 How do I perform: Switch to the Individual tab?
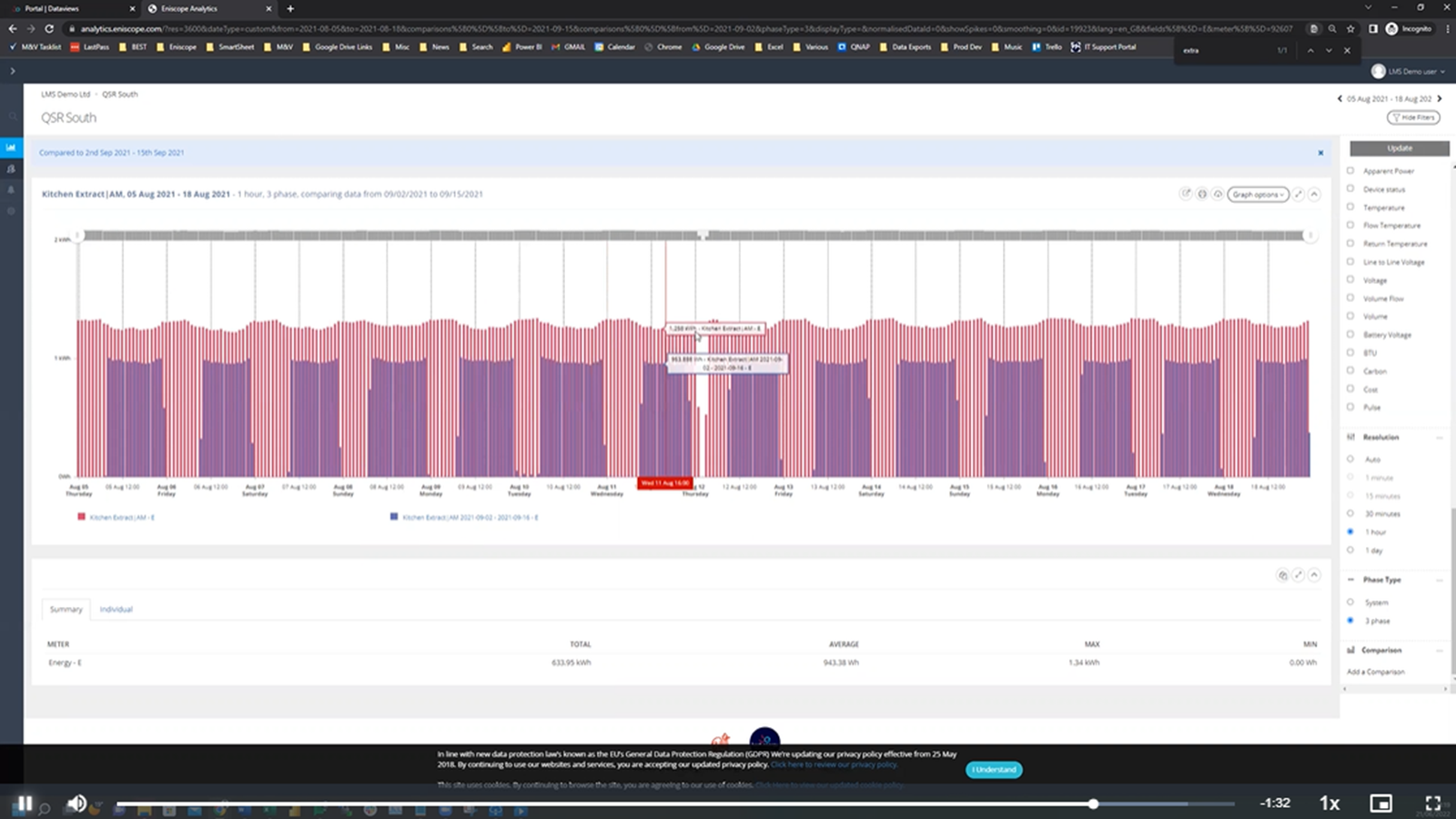tap(116, 609)
